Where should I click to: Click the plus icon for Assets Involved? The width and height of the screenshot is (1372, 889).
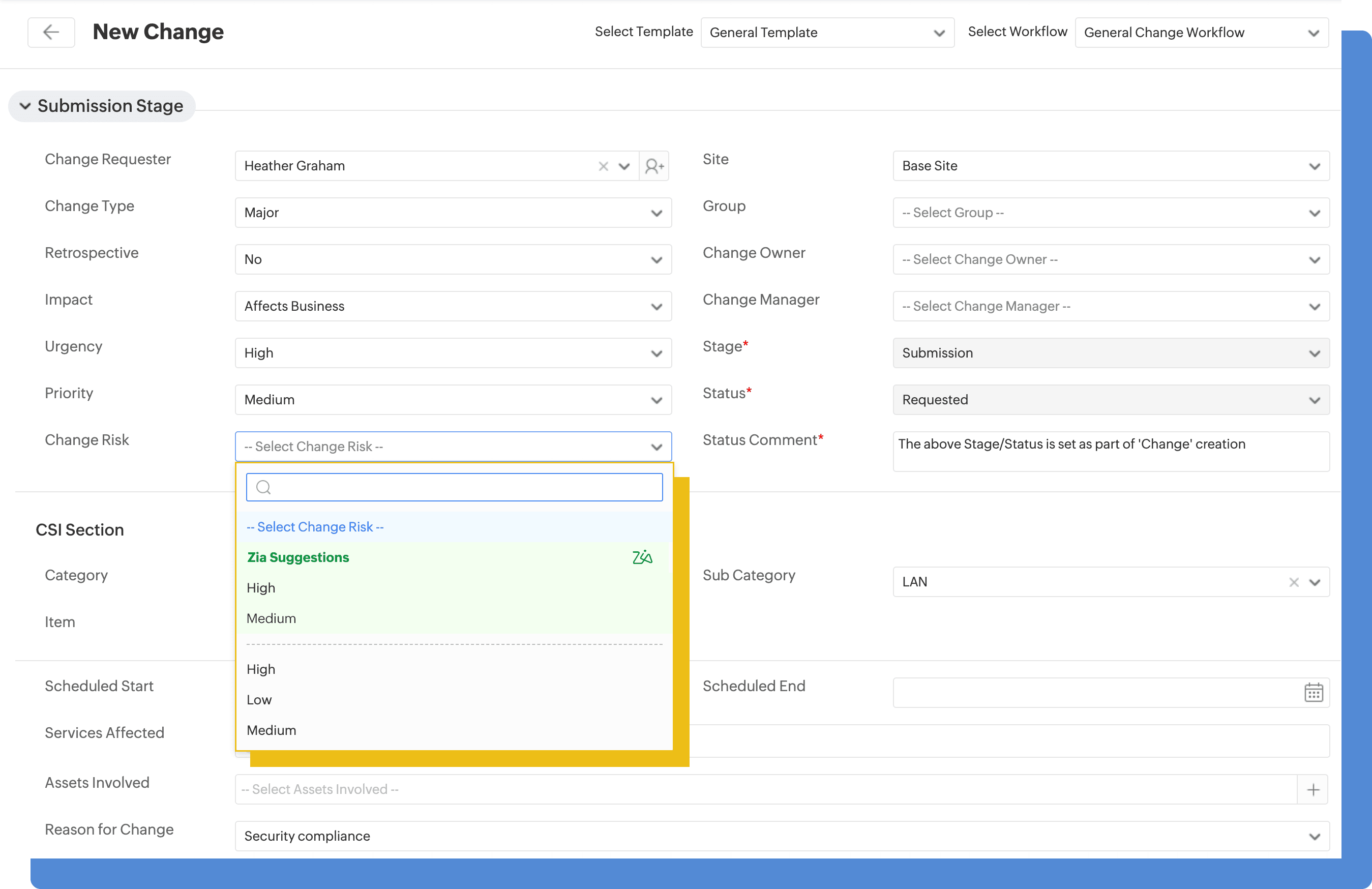[1313, 789]
